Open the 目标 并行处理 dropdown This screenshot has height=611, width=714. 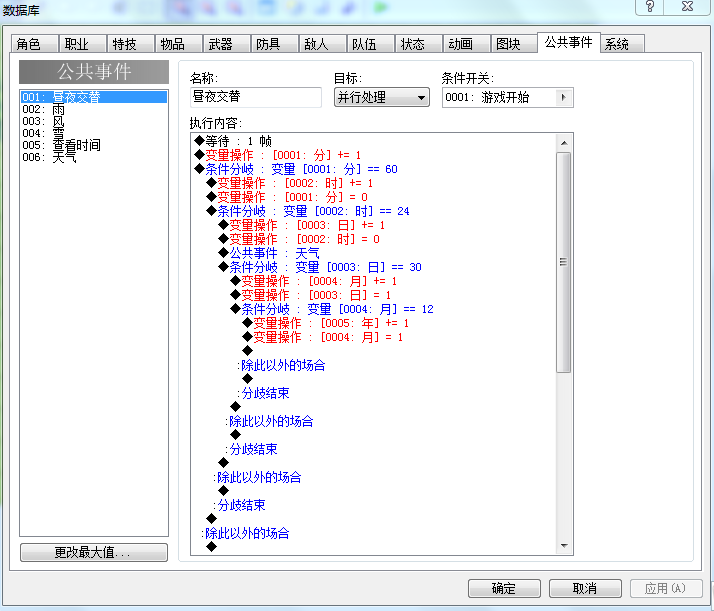pos(382,97)
